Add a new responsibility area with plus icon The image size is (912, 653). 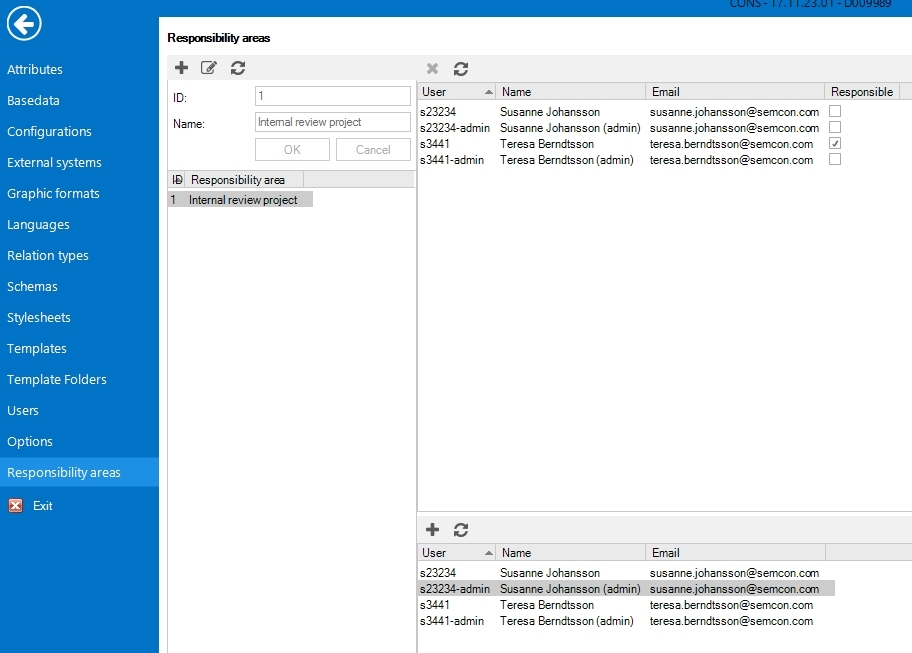point(181,68)
